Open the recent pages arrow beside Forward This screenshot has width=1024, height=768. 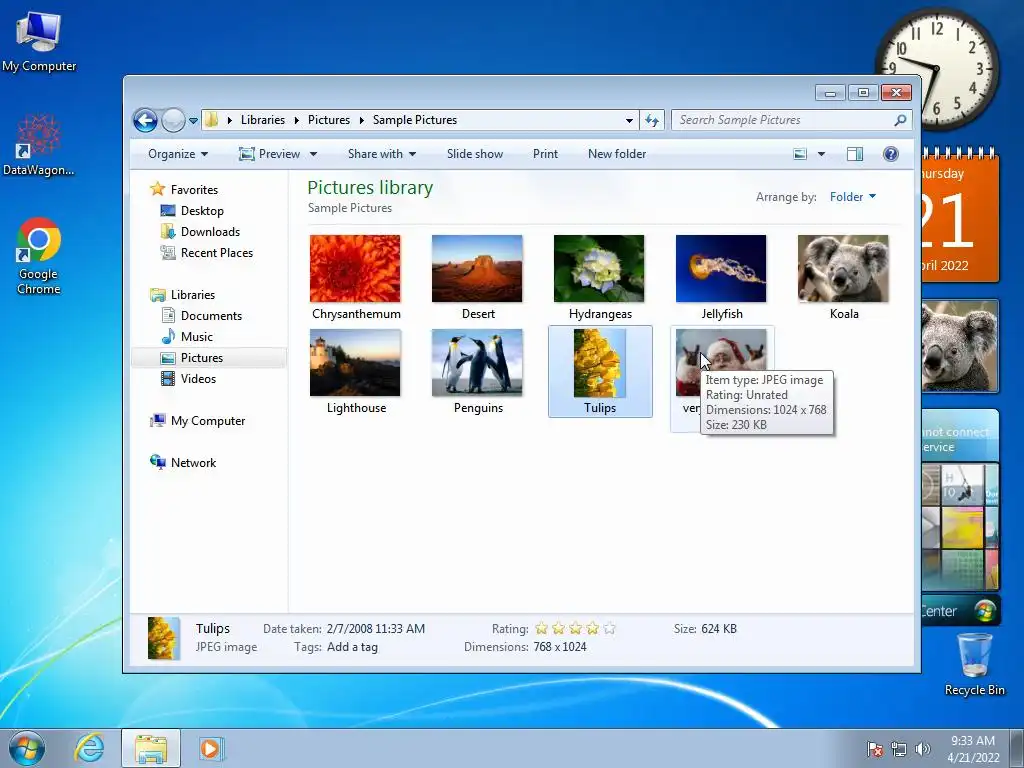193,121
